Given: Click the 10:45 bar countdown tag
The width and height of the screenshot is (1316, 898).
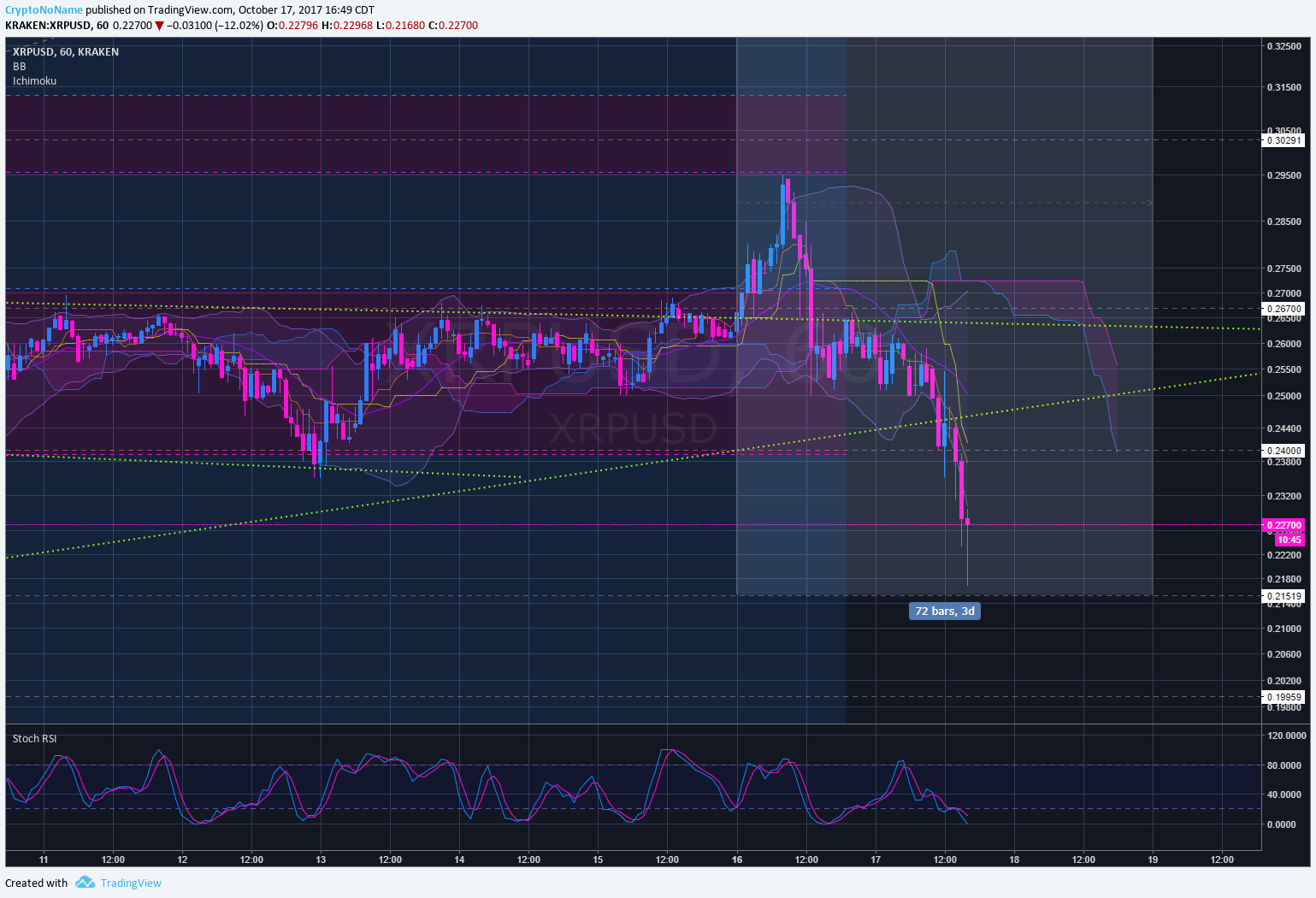Looking at the screenshot, I should [1289, 540].
